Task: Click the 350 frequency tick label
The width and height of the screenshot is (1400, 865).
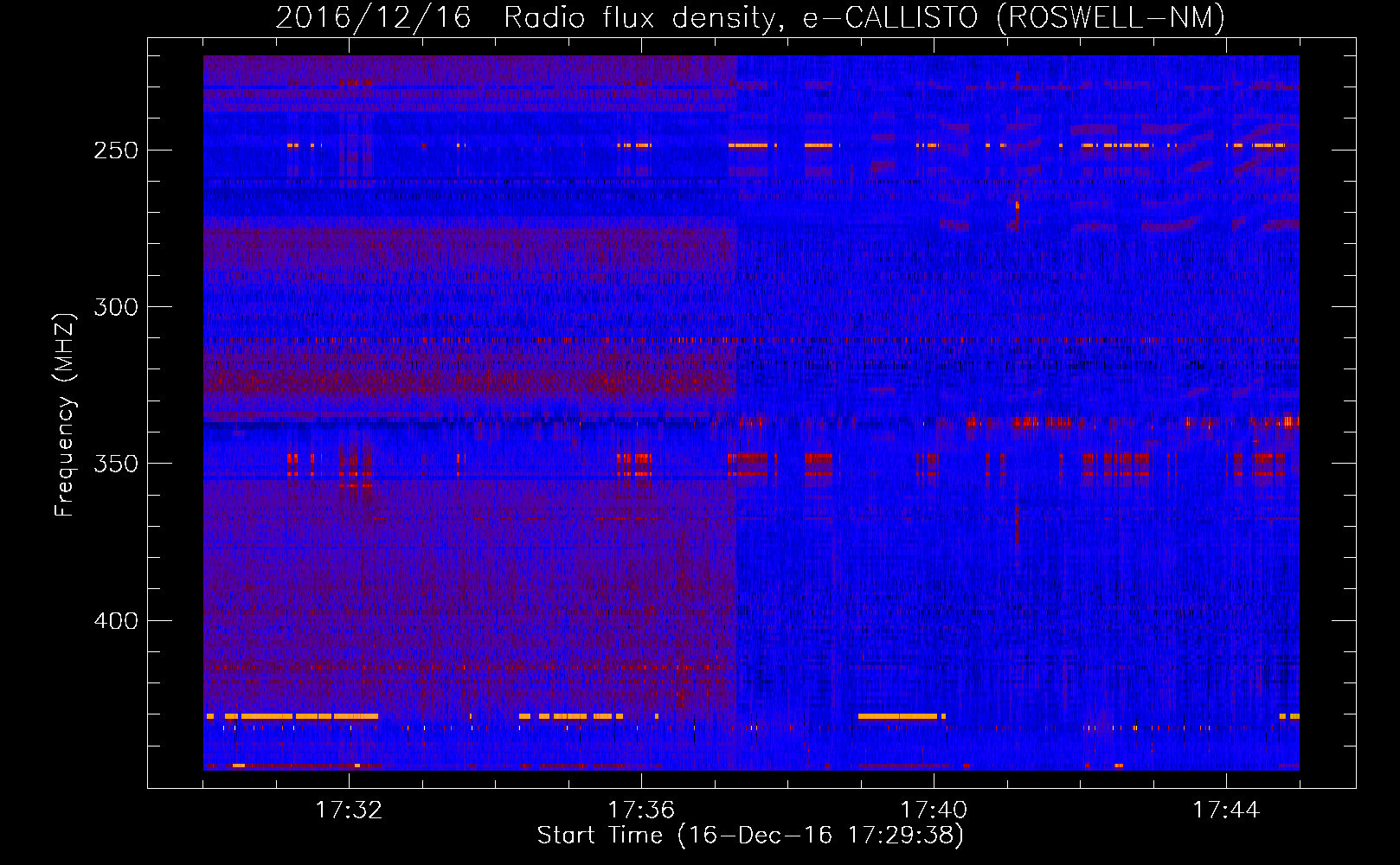Action: click(x=116, y=464)
